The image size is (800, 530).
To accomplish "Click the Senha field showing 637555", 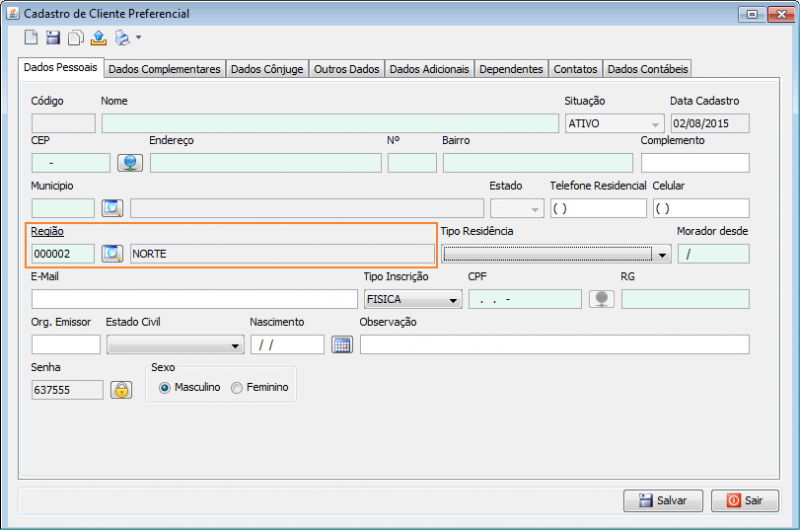I will (67, 390).
